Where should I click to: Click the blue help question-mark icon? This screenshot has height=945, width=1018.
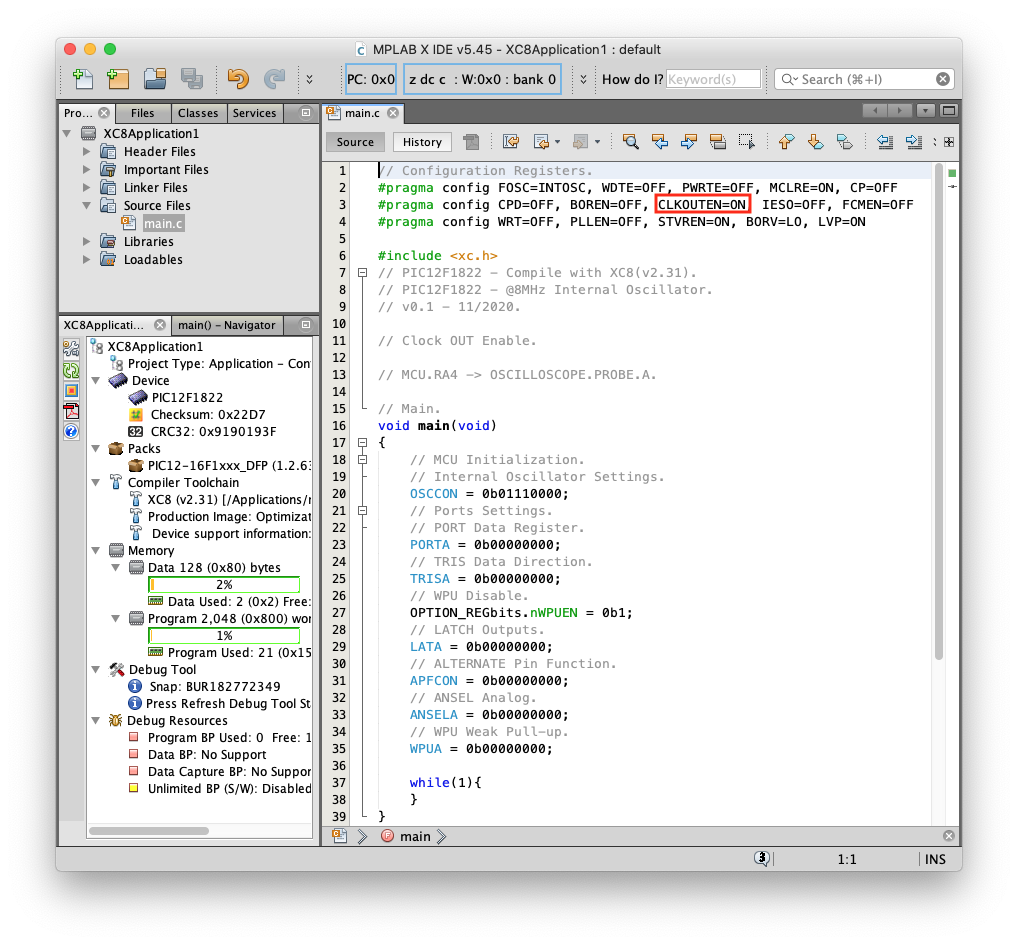tap(71, 431)
